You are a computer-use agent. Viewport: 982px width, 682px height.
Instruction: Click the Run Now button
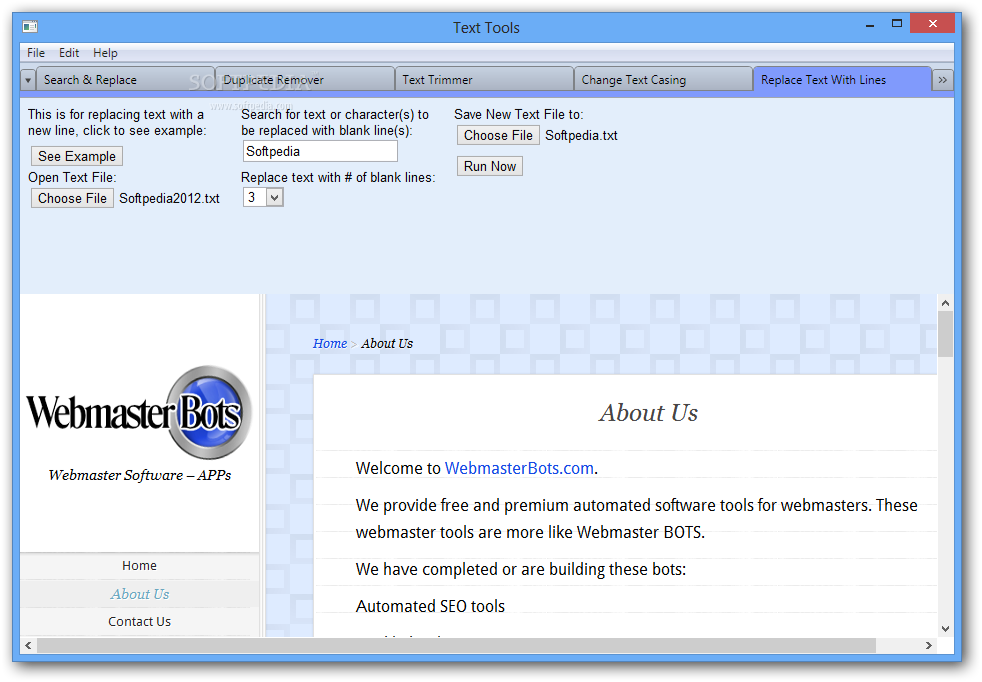pyautogui.click(x=490, y=166)
